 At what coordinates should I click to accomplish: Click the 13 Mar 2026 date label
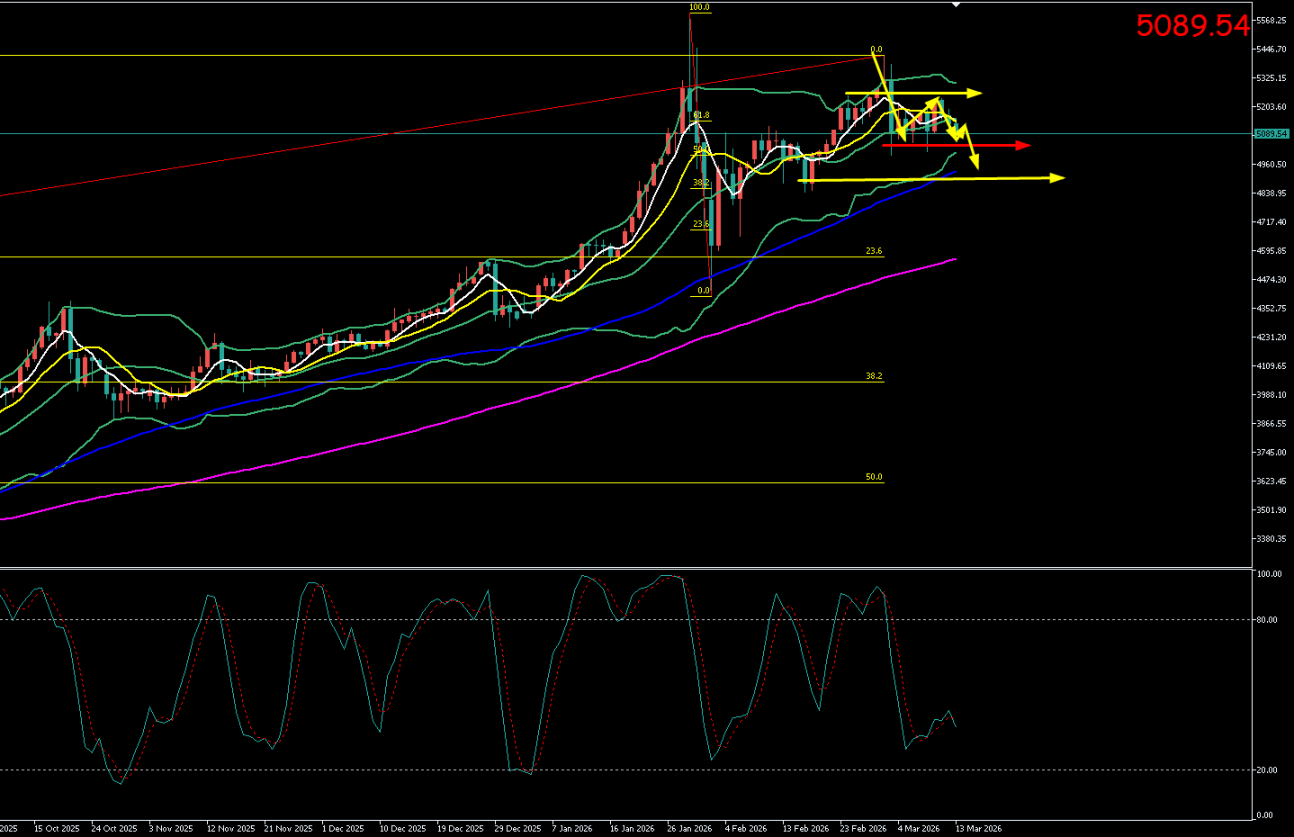(x=979, y=829)
